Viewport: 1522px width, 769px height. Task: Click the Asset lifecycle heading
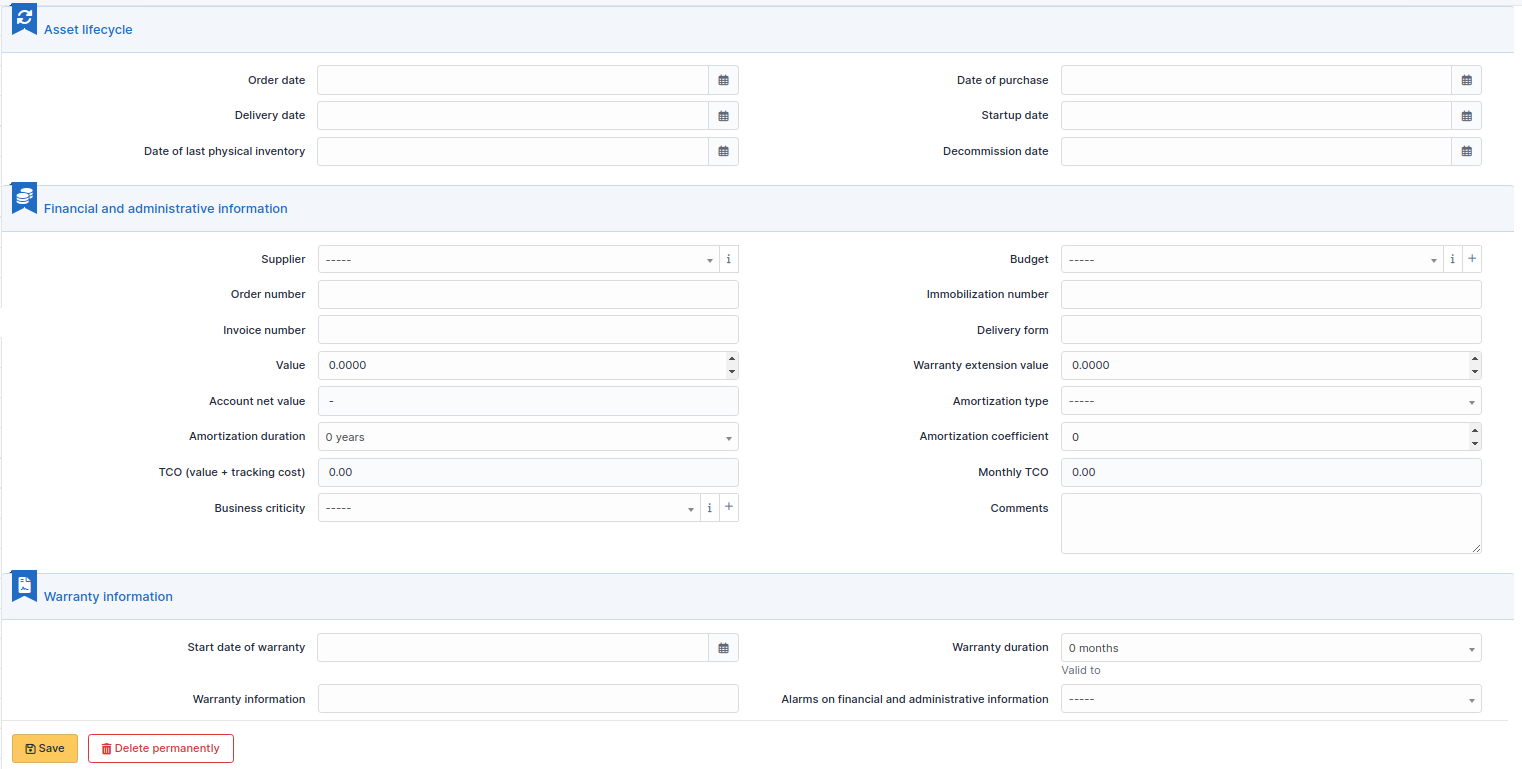pyautogui.click(x=88, y=30)
